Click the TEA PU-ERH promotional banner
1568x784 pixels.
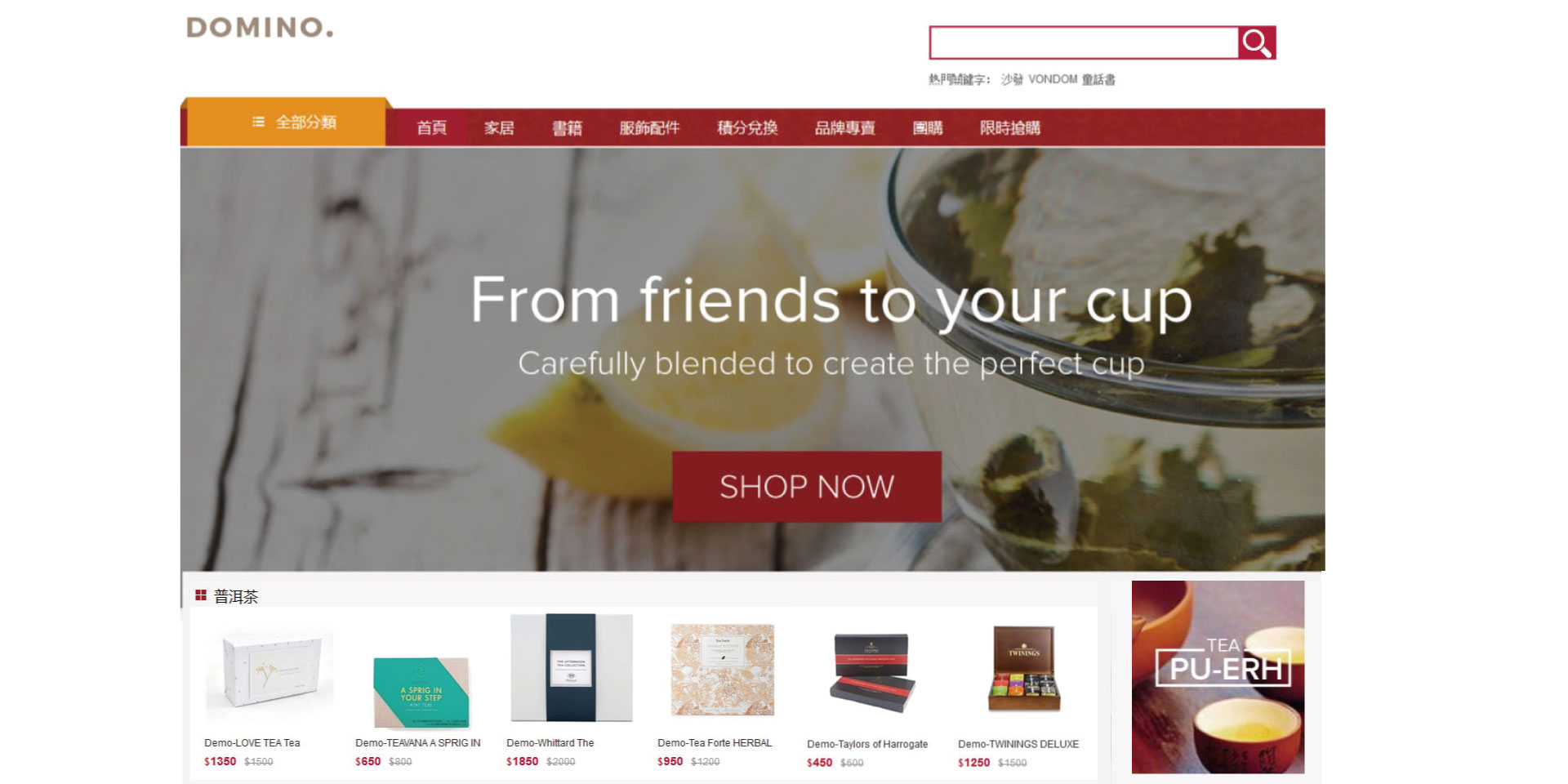(1218, 677)
